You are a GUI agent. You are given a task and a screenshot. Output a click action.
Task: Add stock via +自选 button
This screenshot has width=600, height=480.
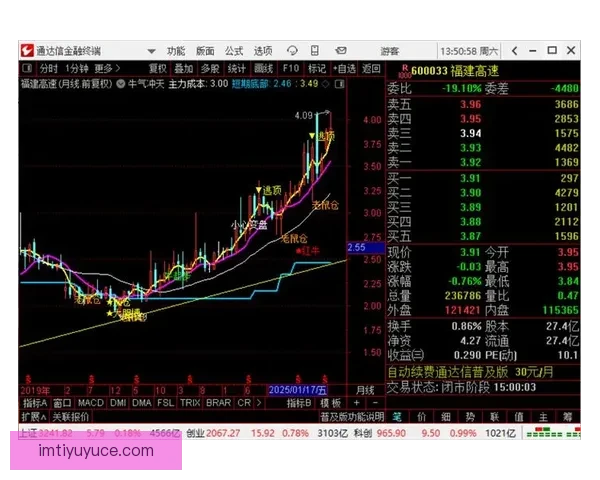pyautogui.click(x=344, y=69)
